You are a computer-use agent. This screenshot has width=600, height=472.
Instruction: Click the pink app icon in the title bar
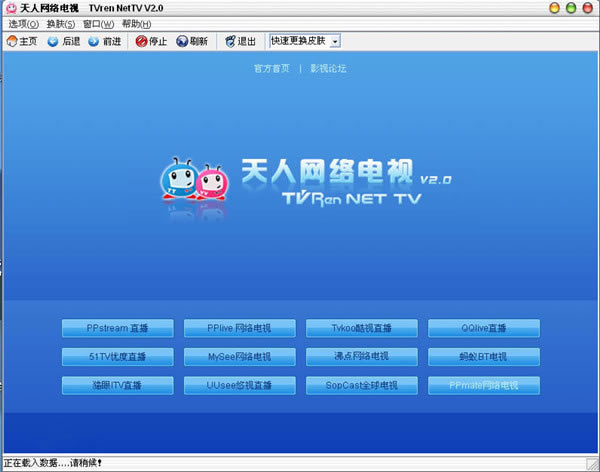click(x=9, y=8)
